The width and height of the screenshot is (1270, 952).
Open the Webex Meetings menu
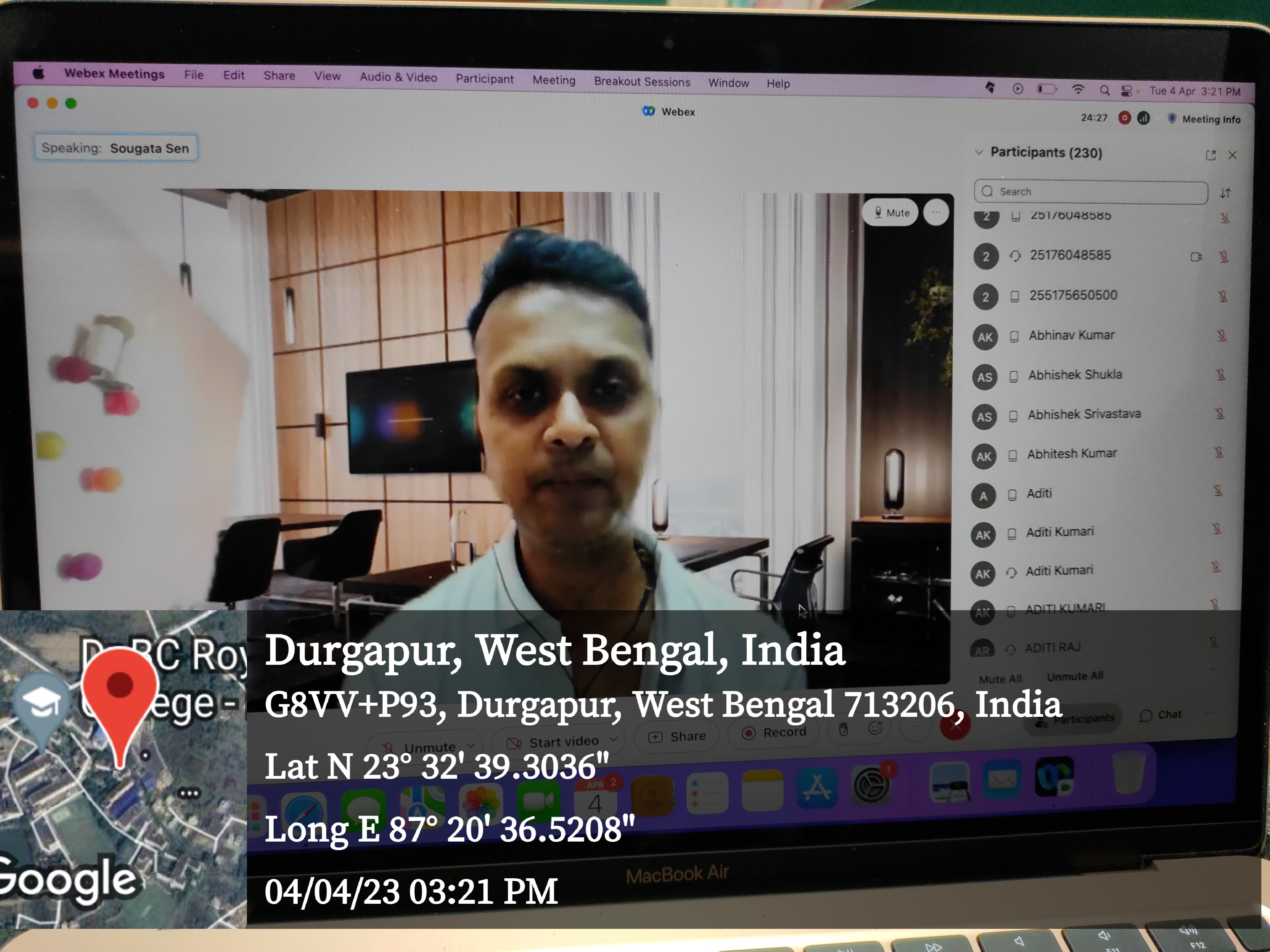click(x=114, y=73)
